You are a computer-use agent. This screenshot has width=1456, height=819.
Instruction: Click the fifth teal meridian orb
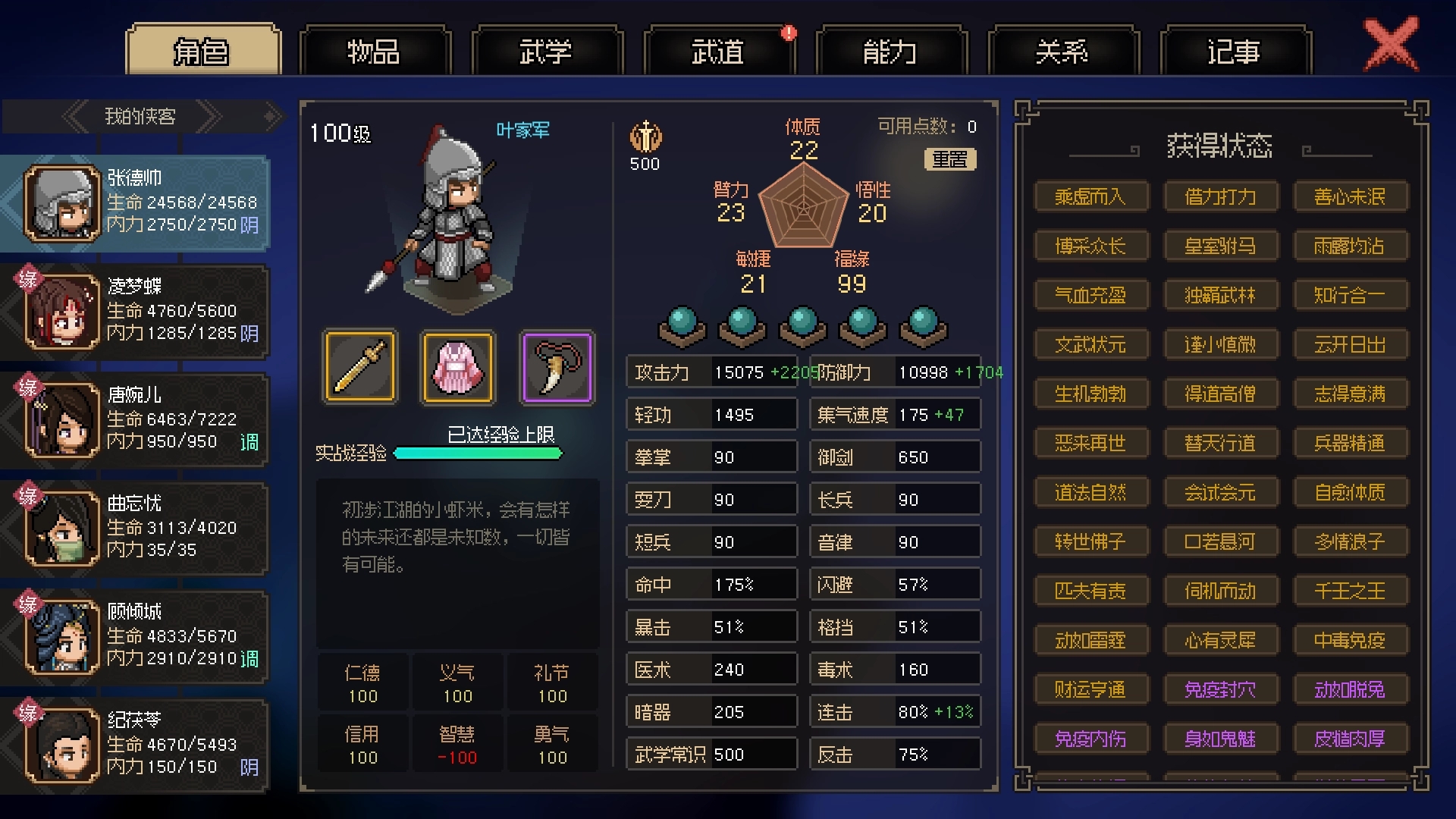coord(923,326)
